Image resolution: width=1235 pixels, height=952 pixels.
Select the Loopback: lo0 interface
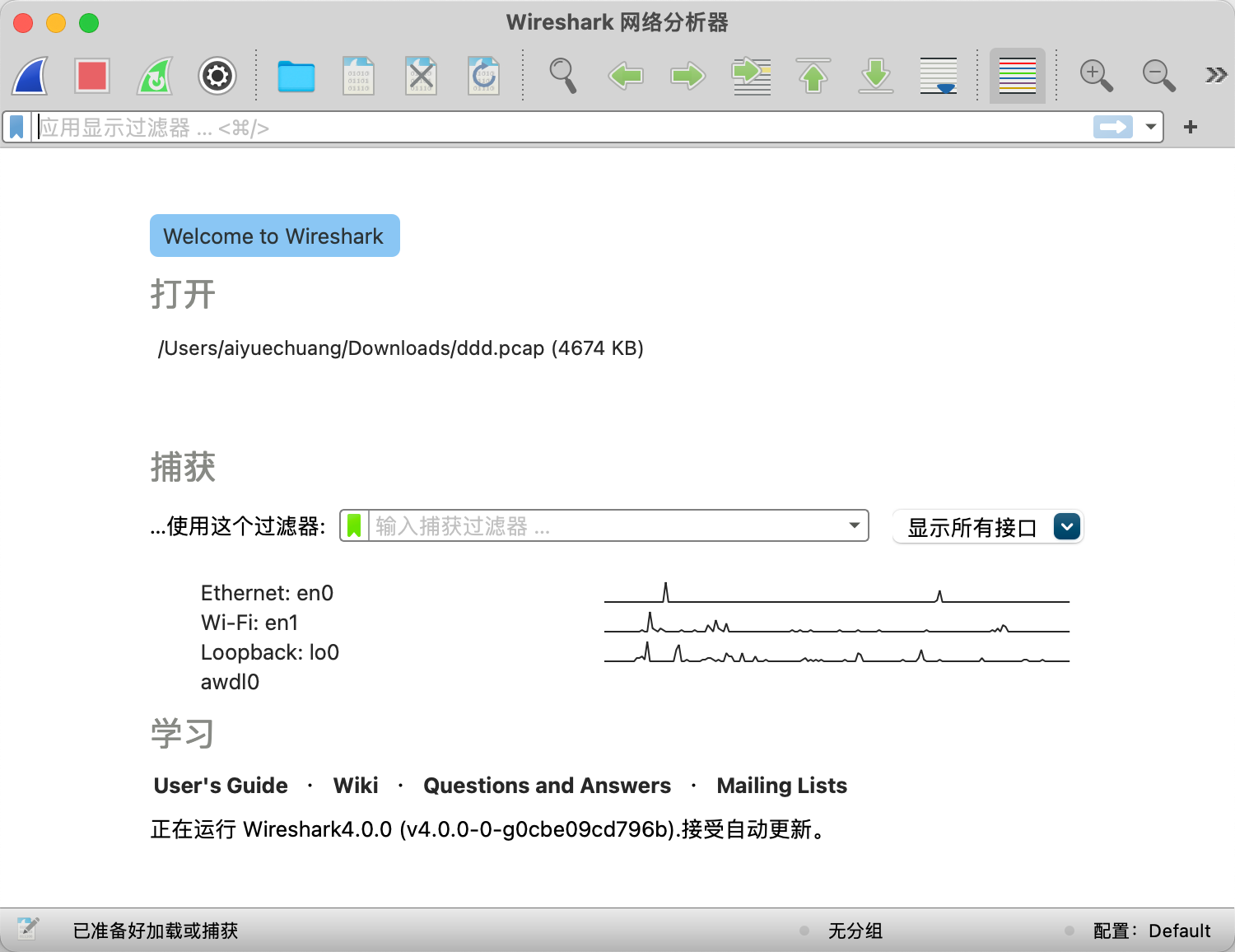point(270,652)
